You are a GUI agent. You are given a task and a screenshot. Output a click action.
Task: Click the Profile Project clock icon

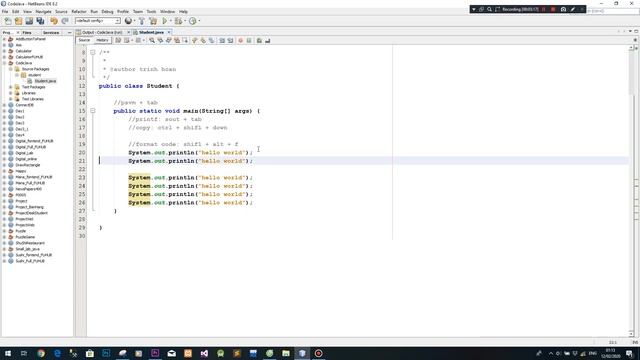[192, 21]
